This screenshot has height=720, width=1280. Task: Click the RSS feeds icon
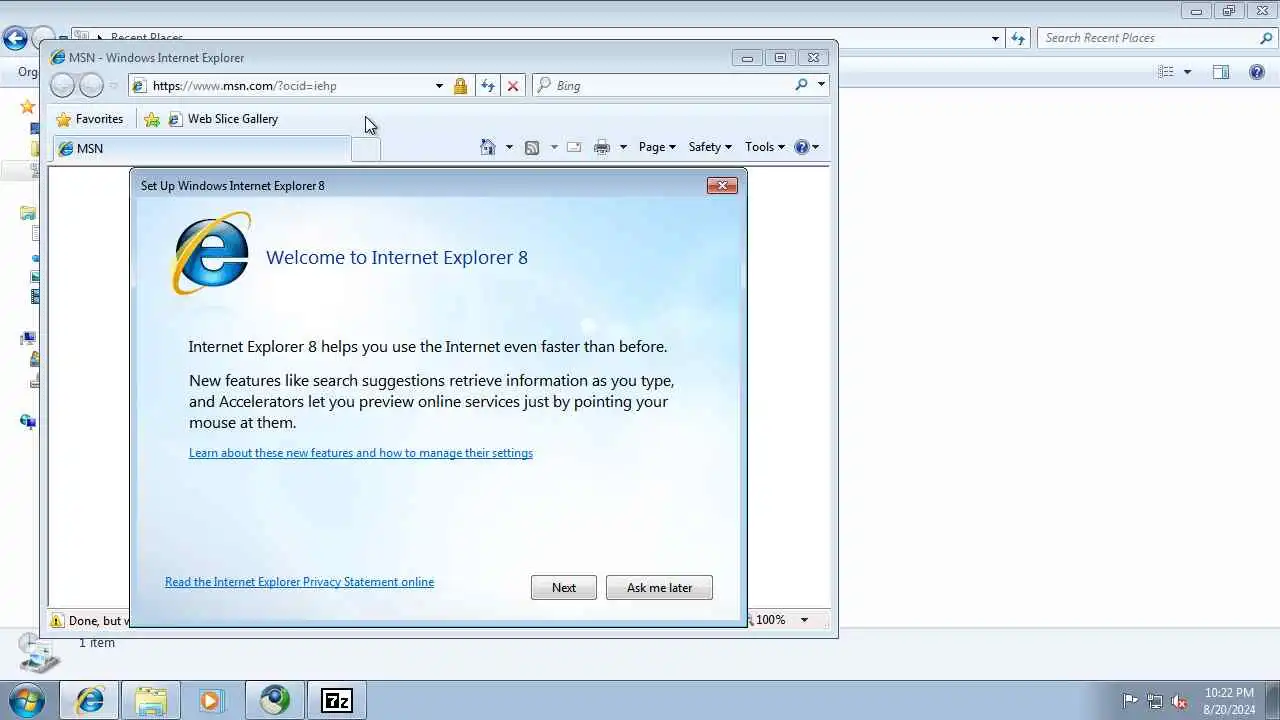532,147
